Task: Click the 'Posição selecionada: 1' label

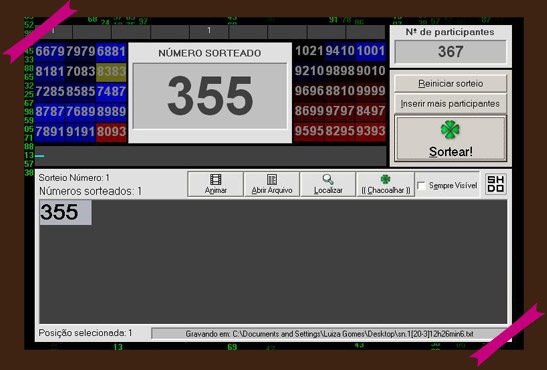Action: point(85,333)
